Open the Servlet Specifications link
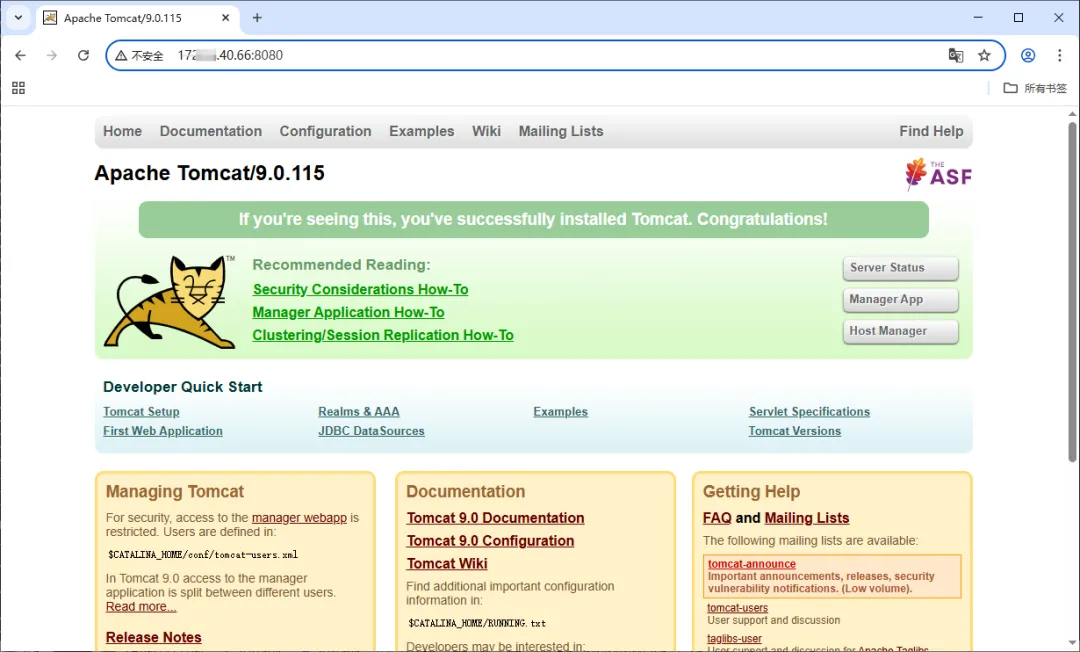Viewport: 1080px width, 652px height. (x=809, y=411)
